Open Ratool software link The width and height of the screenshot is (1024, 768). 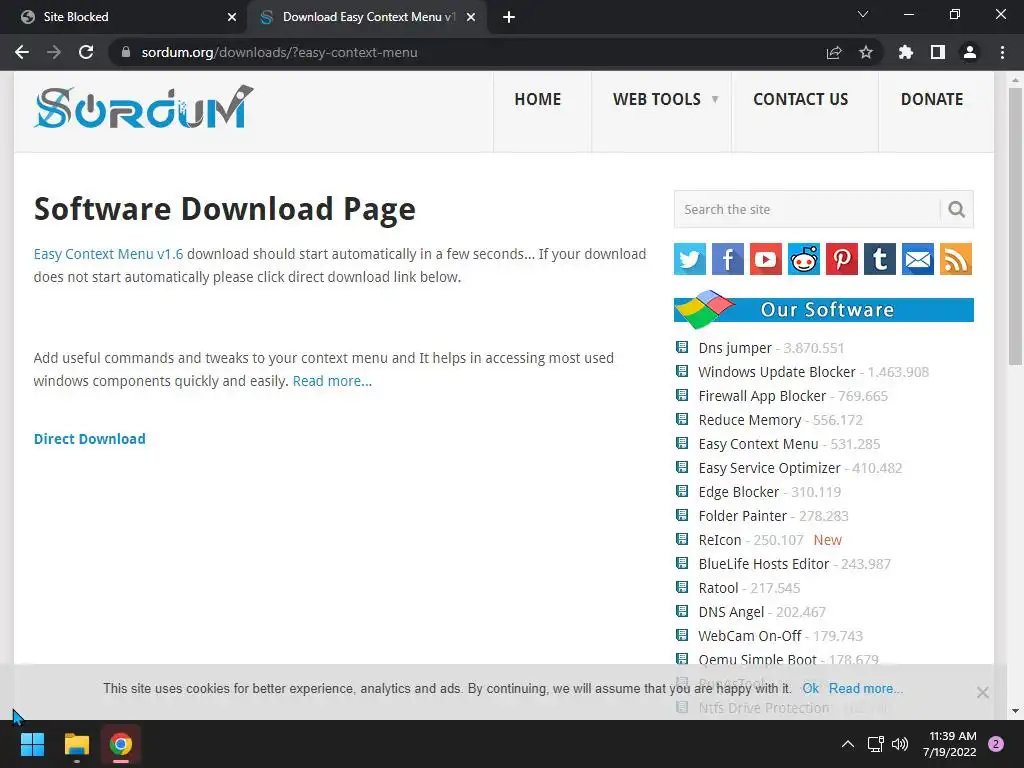click(718, 588)
